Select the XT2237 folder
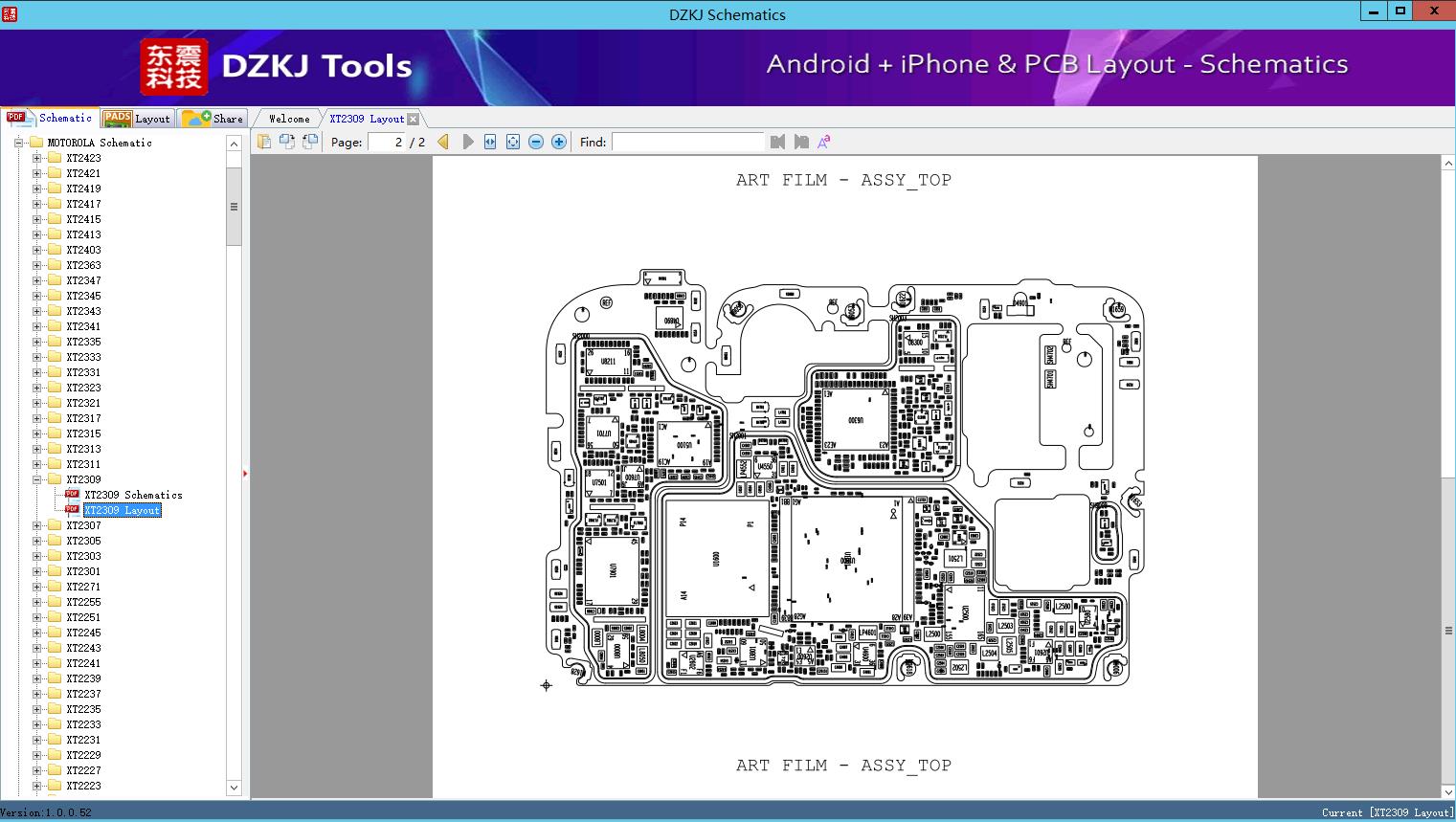1456x822 pixels. (83, 694)
